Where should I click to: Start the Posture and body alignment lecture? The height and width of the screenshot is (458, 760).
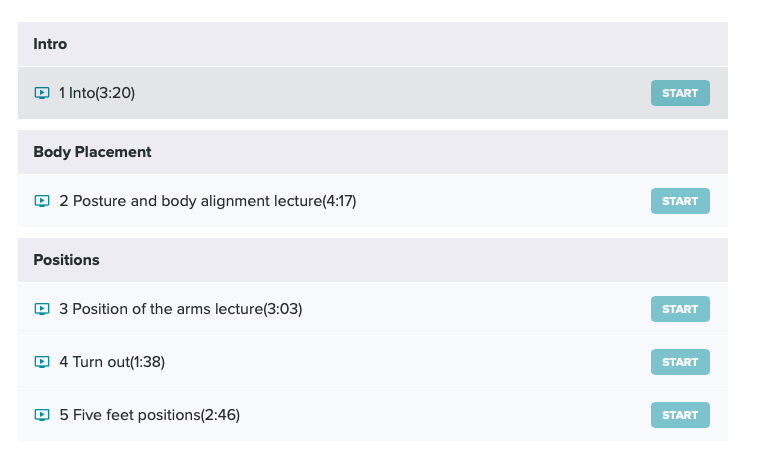(680, 201)
